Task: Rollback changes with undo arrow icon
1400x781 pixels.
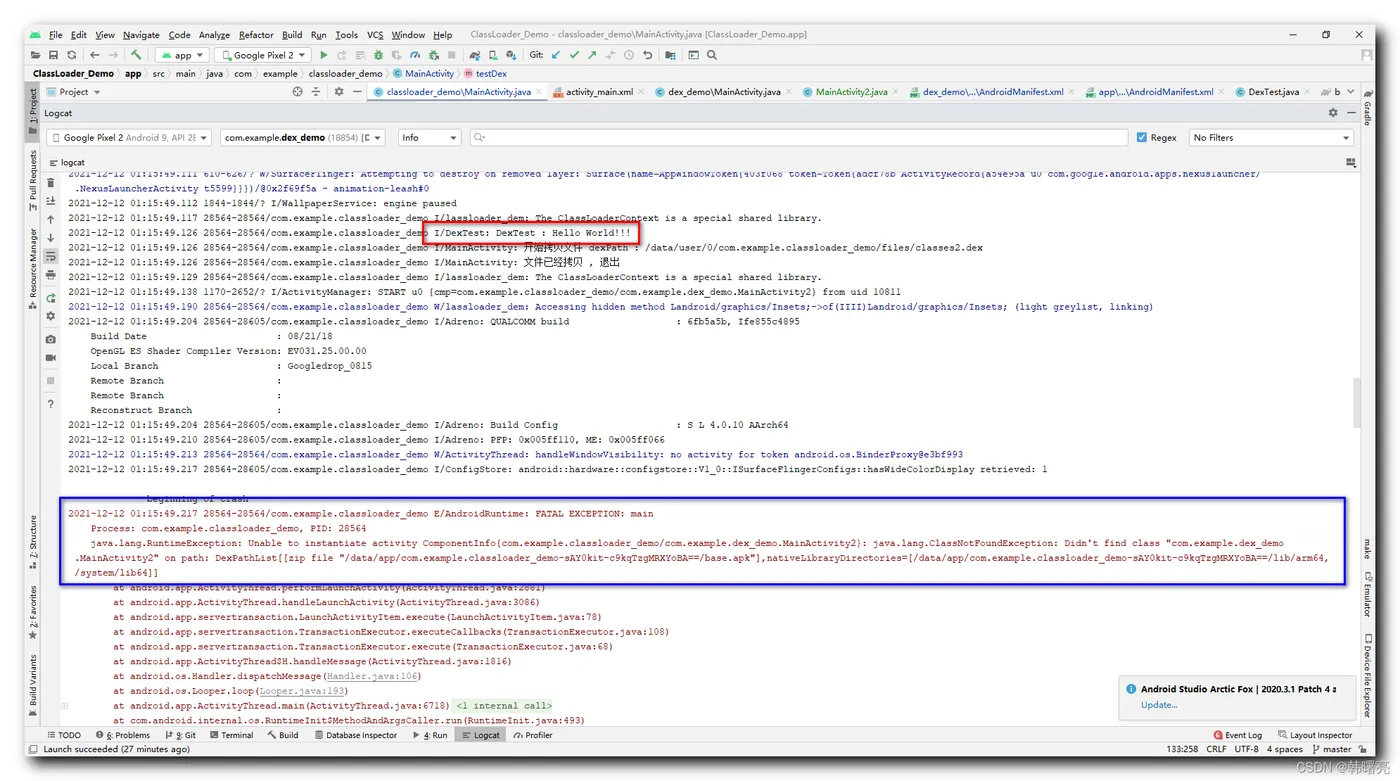Action: [647, 55]
